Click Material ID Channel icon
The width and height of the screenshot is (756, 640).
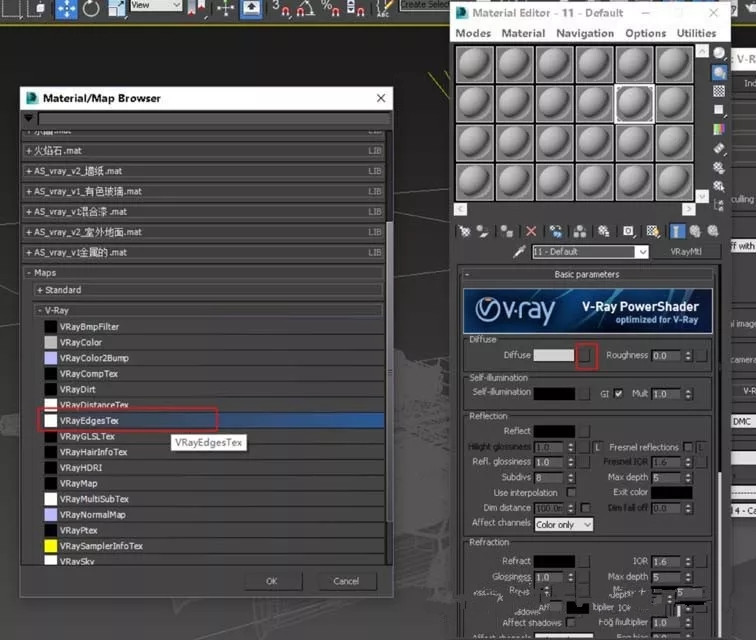point(628,231)
